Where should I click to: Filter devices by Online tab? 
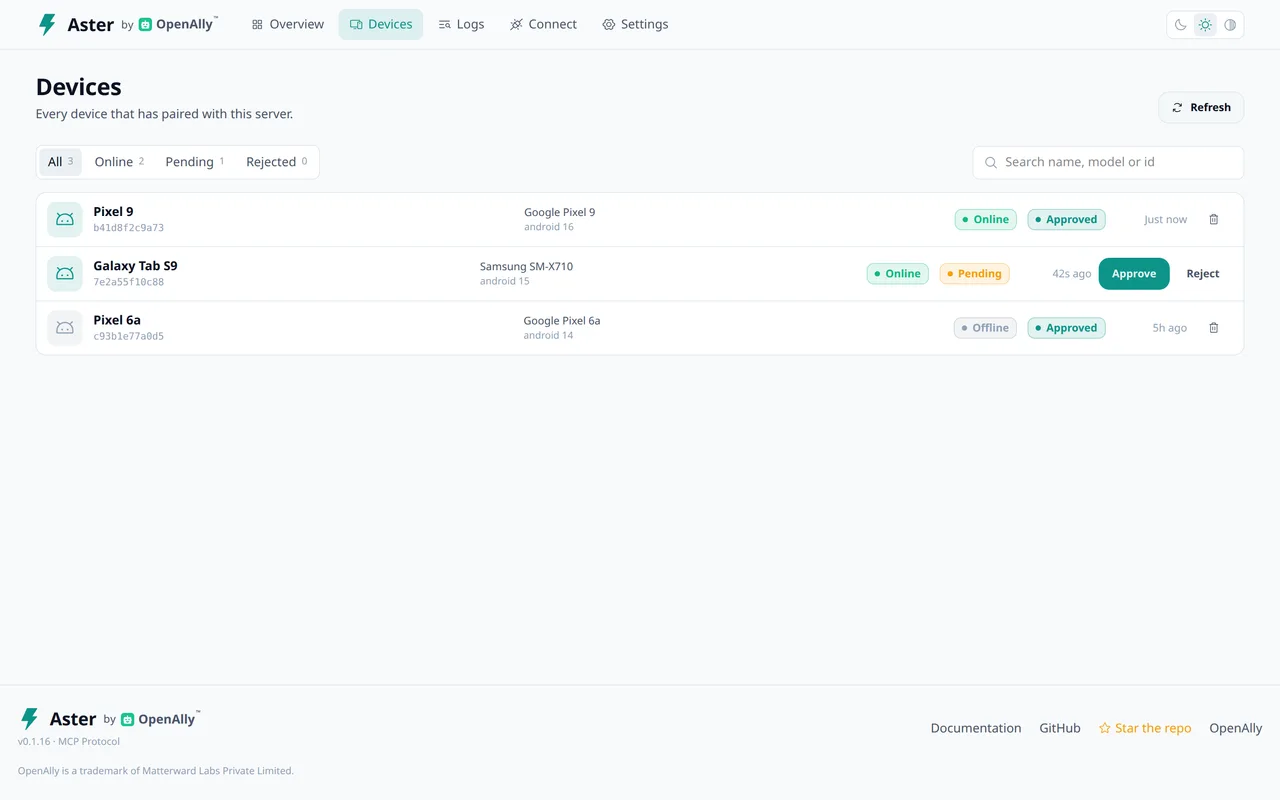119,162
